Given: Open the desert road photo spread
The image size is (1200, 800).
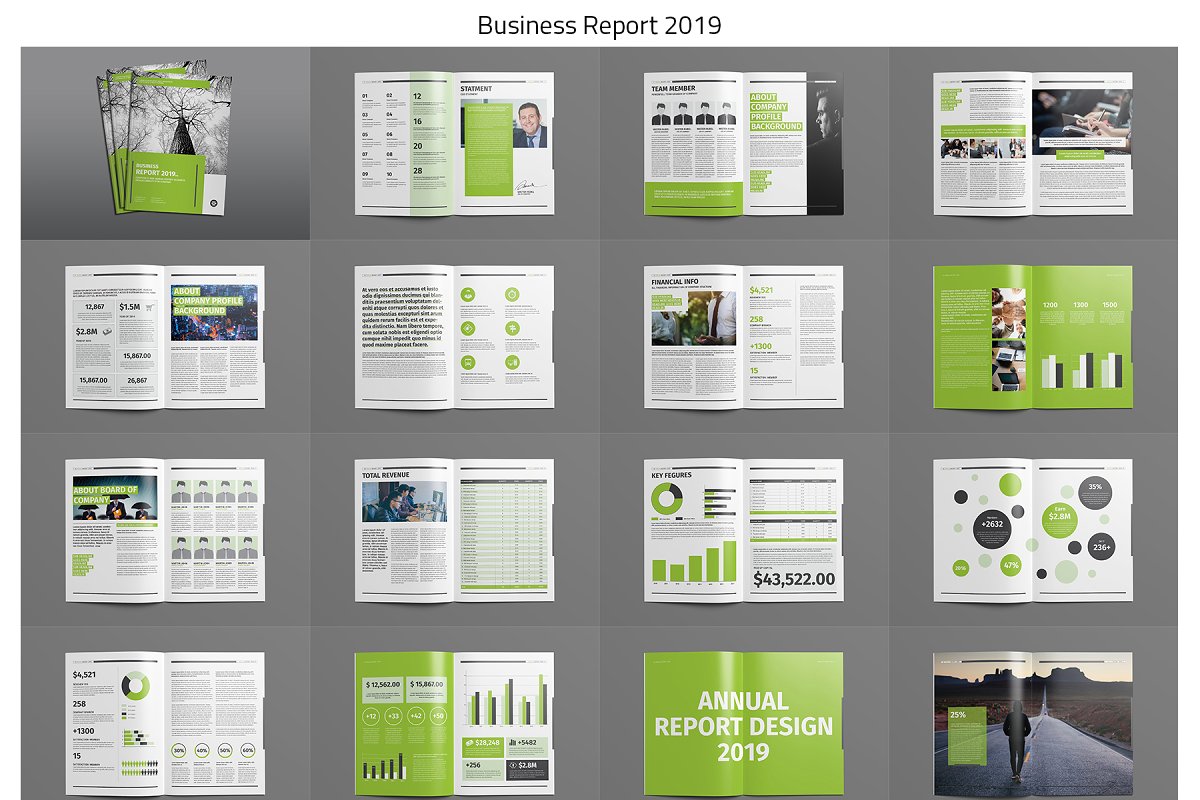Looking at the screenshot, I should click(1033, 723).
